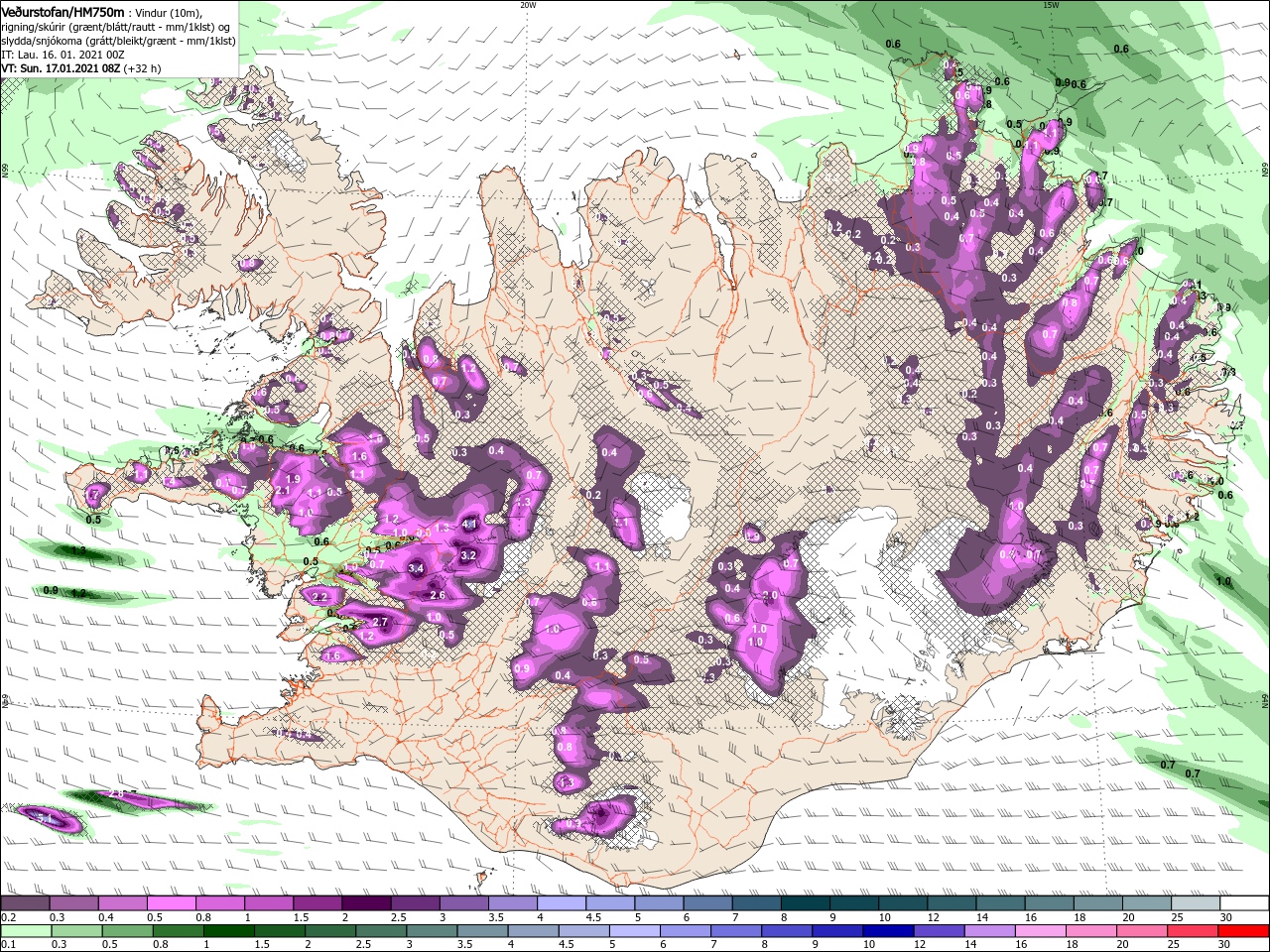Click the '2.7' snowfall value on the map
The height and width of the screenshot is (952, 1270).
point(379,622)
